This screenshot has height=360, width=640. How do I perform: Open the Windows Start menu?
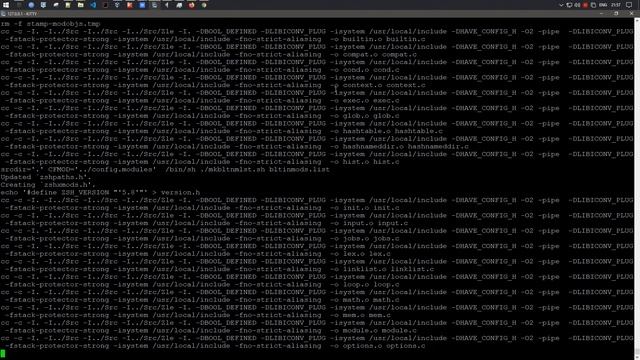pos(6,5)
